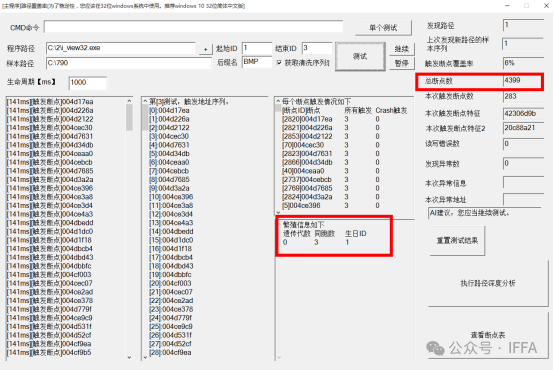
Task: Select breakpoint row [70]004cec30
Action: pos(303,145)
